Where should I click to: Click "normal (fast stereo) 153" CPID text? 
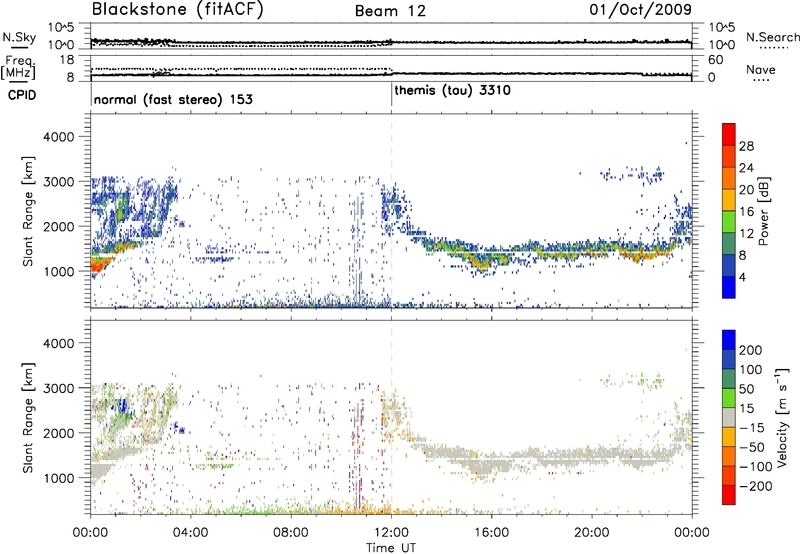[x=173, y=99]
